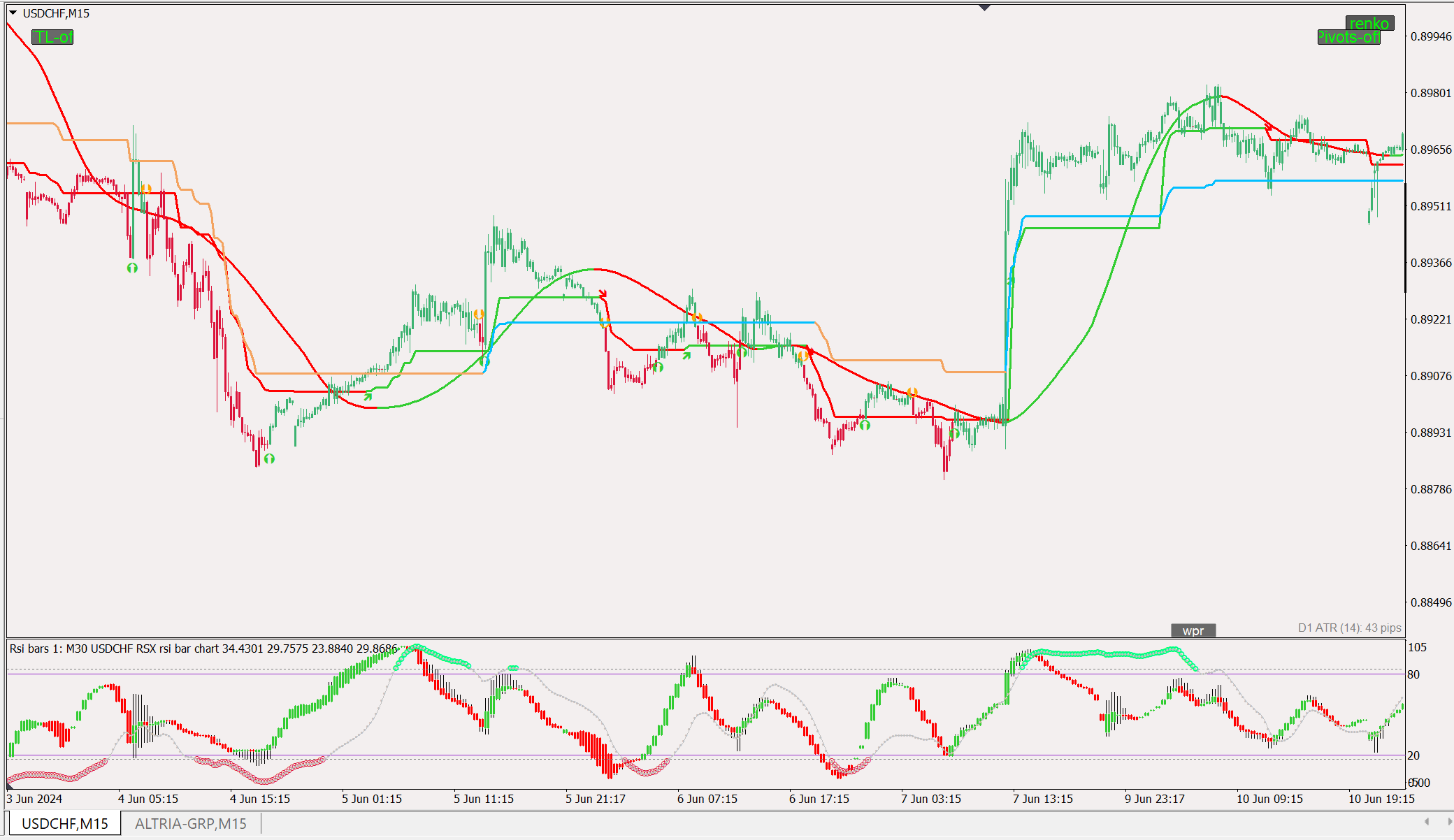Toggle the Pivots-off button

coord(1348,37)
